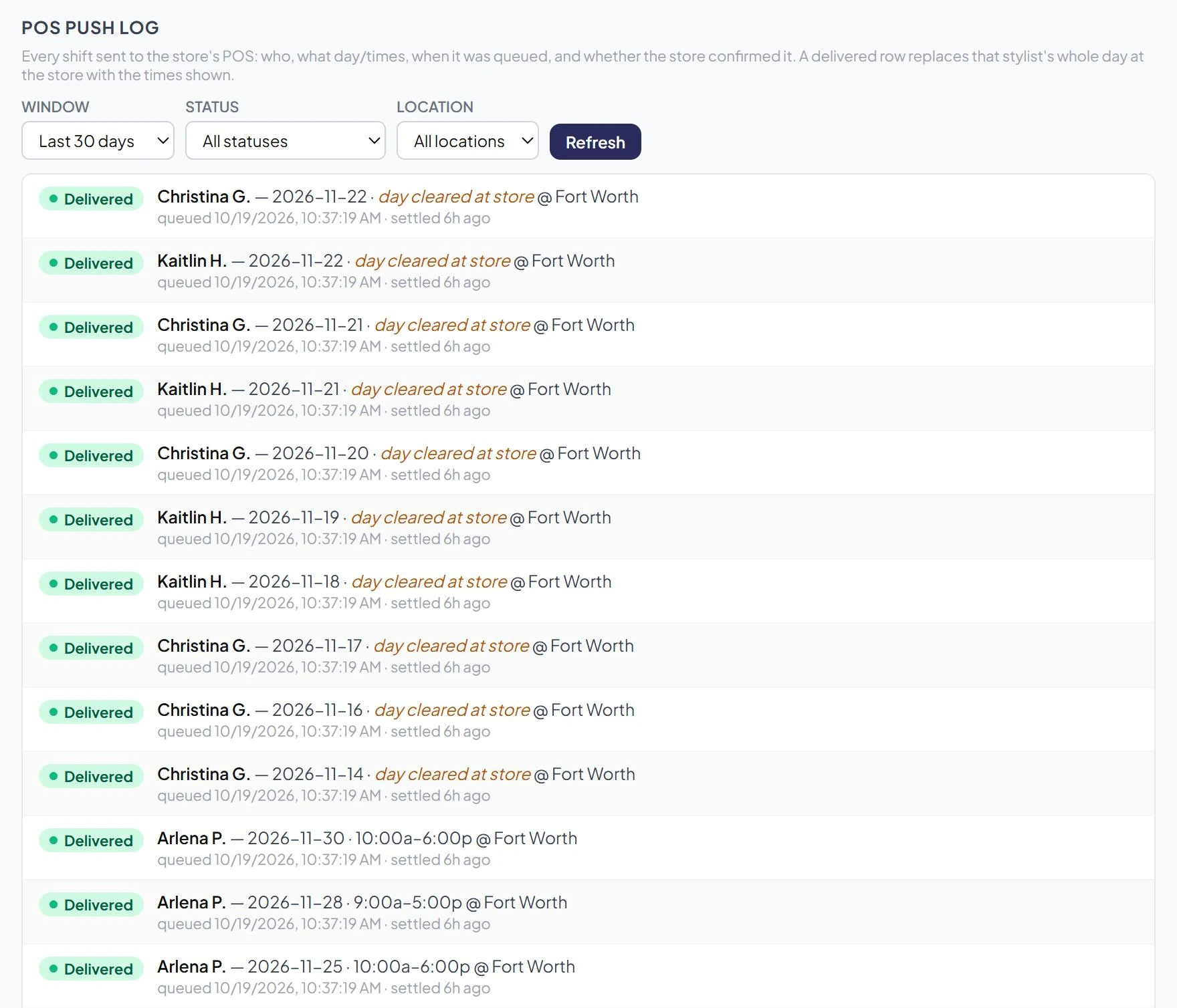Select Arlena P. 2026-11-28 9:00a–5:00p entry
This screenshot has width=1177, height=1008.
click(x=362, y=903)
